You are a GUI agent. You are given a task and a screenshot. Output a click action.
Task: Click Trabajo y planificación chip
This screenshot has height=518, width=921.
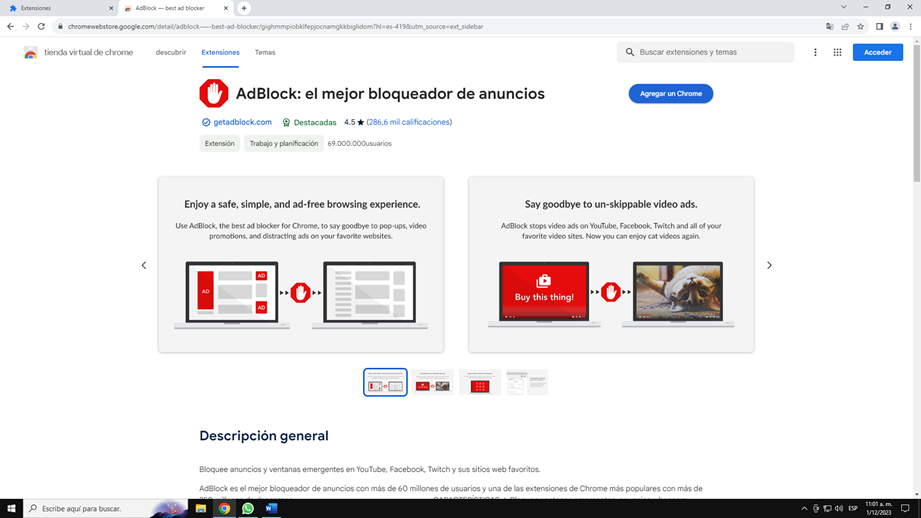tap(284, 143)
